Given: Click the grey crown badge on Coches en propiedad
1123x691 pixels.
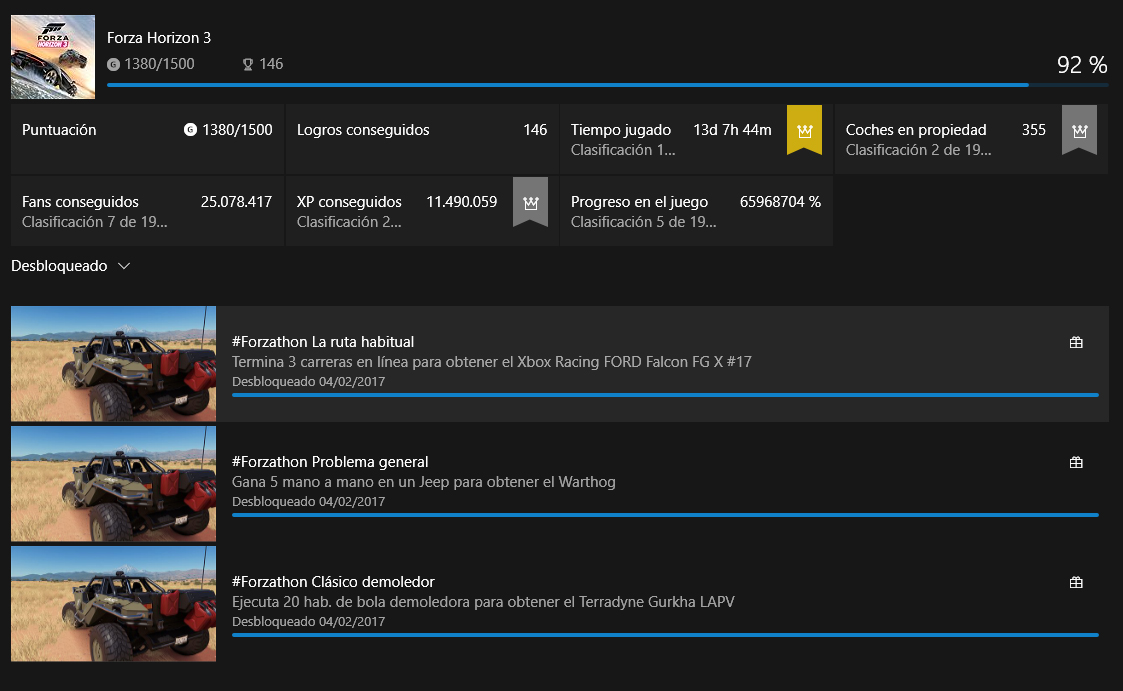Looking at the screenshot, I should coord(1079,130).
